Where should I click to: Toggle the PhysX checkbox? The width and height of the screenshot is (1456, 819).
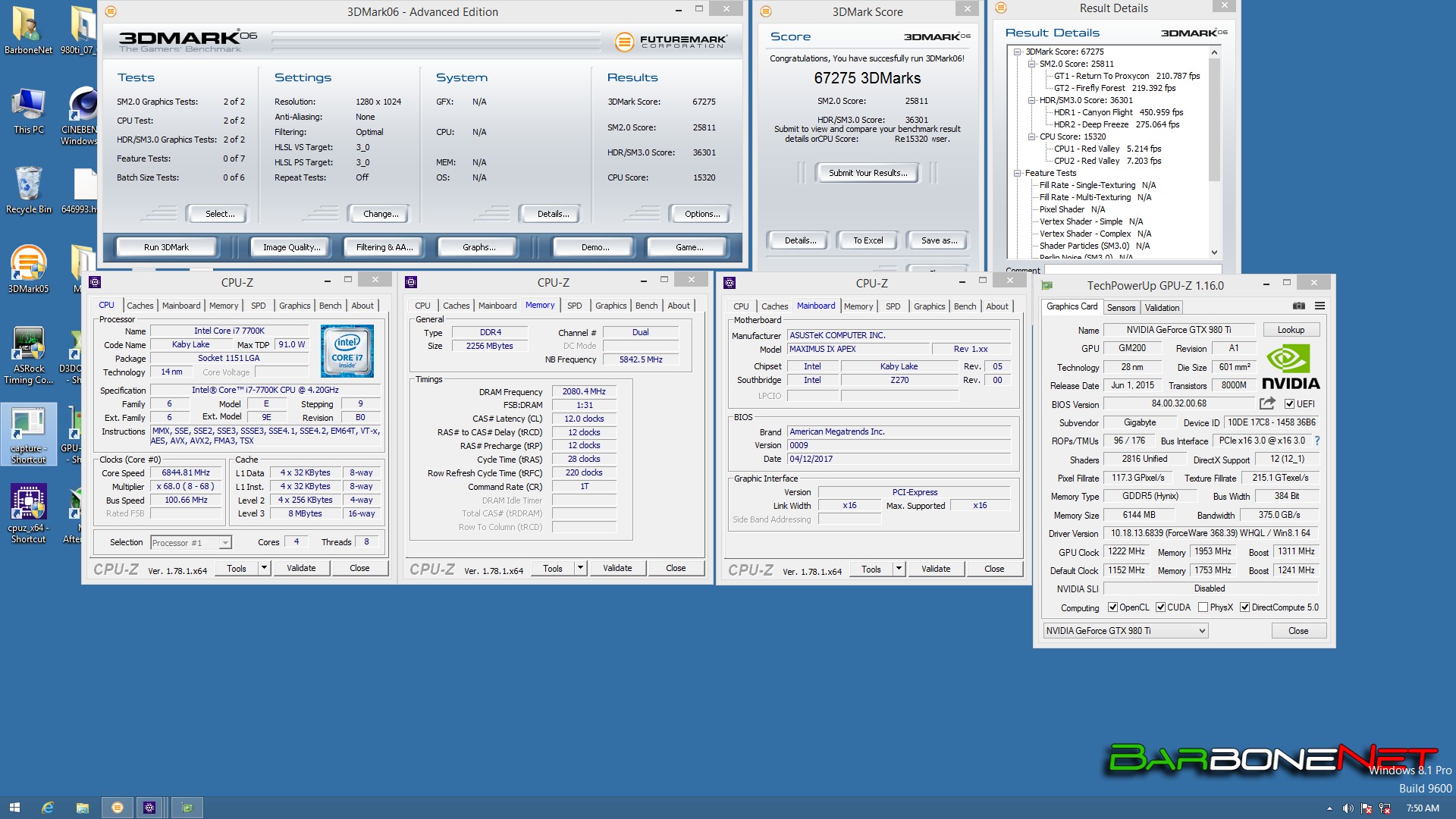[1203, 607]
